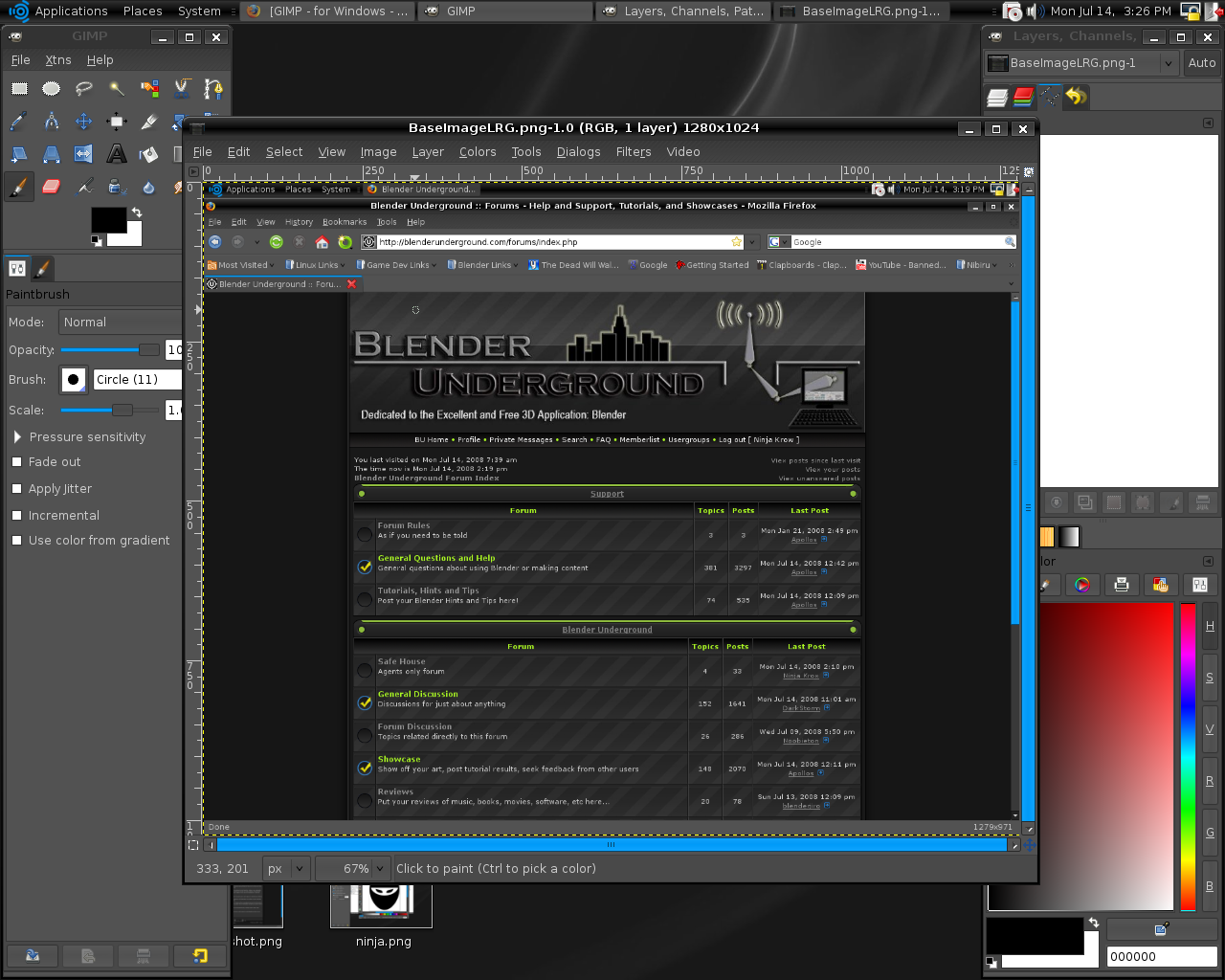Select the Rectangle Select tool
Image resolution: width=1225 pixels, height=980 pixels.
(19, 89)
